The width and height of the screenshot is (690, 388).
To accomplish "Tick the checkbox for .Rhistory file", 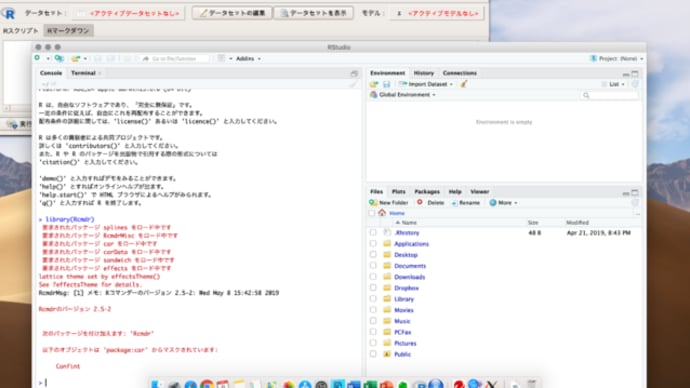I will [x=373, y=232].
